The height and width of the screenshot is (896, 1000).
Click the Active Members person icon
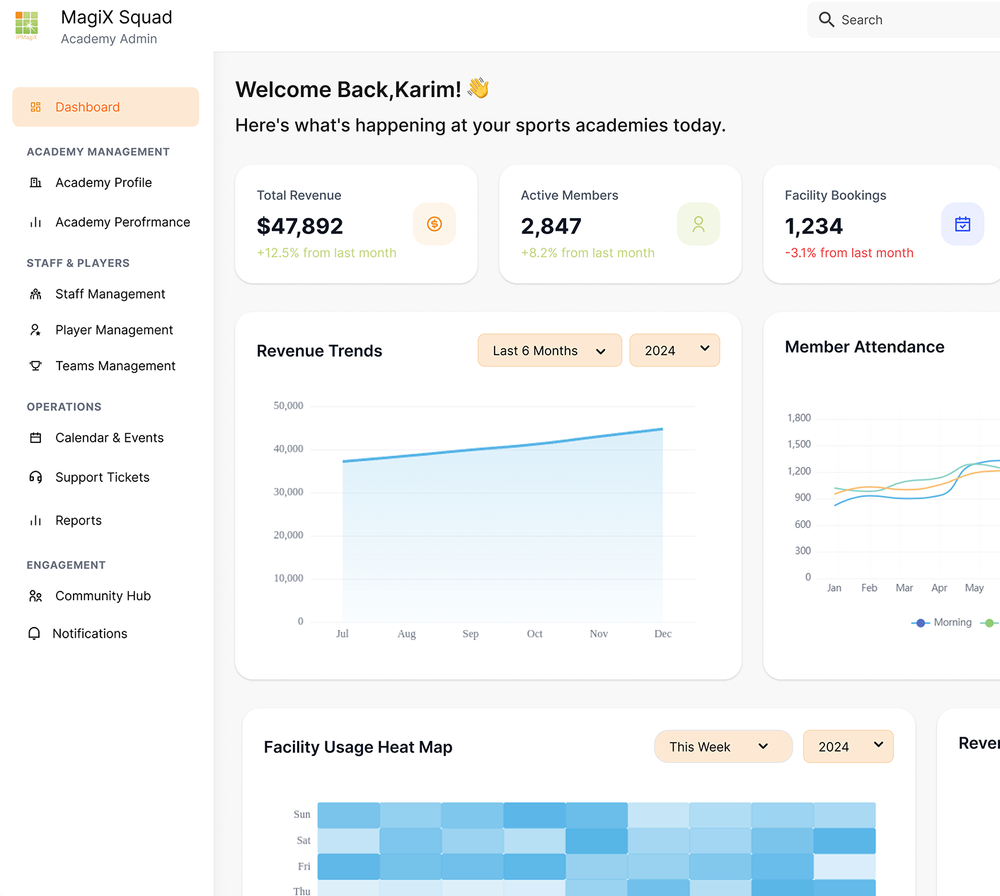pos(698,224)
